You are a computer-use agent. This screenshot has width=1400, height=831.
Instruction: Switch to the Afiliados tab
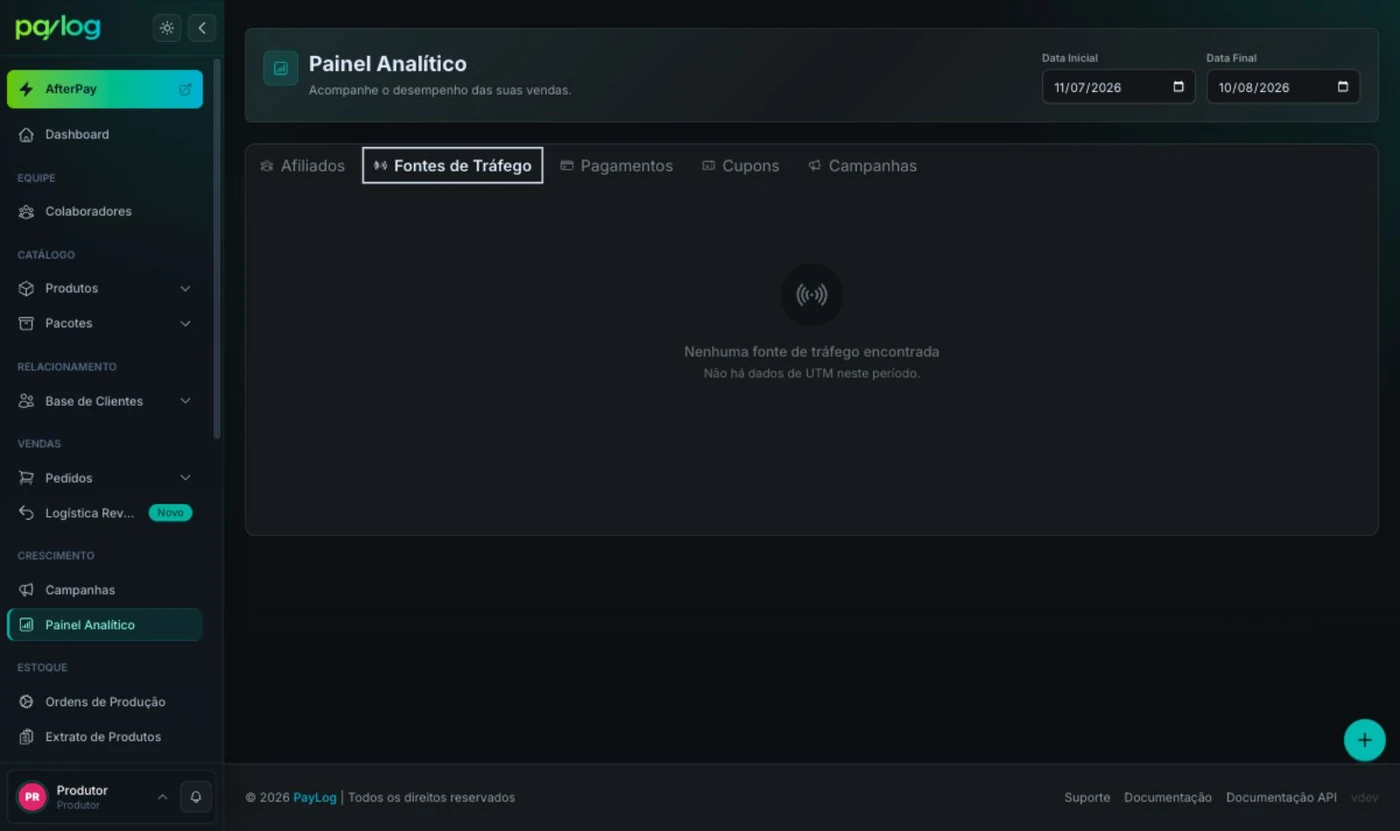click(302, 166)
